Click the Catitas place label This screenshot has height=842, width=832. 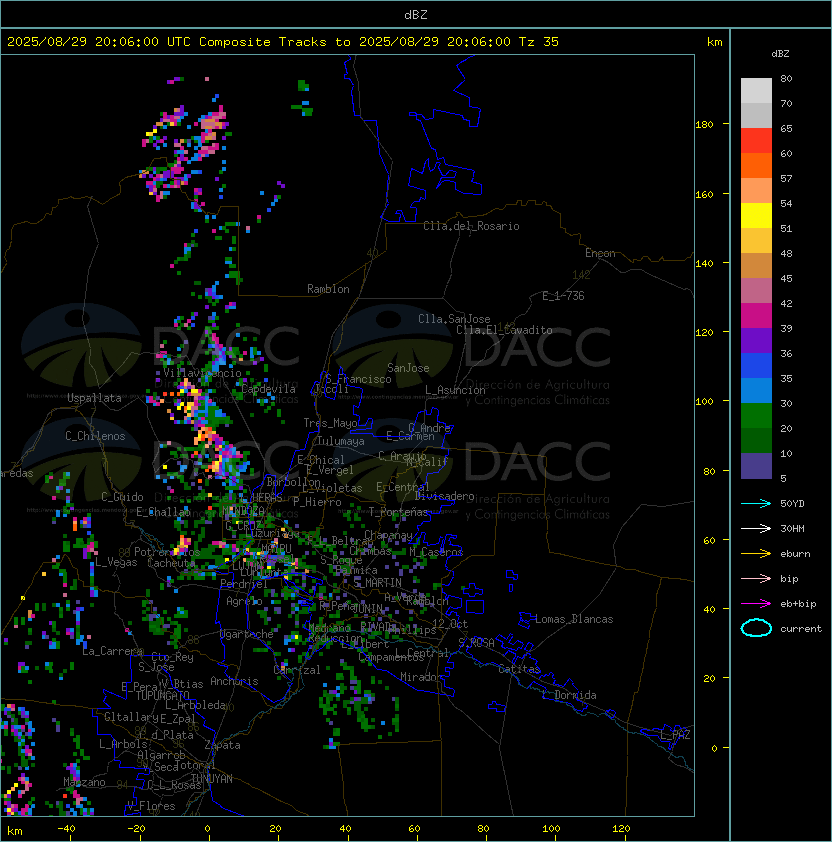[519, 669]
